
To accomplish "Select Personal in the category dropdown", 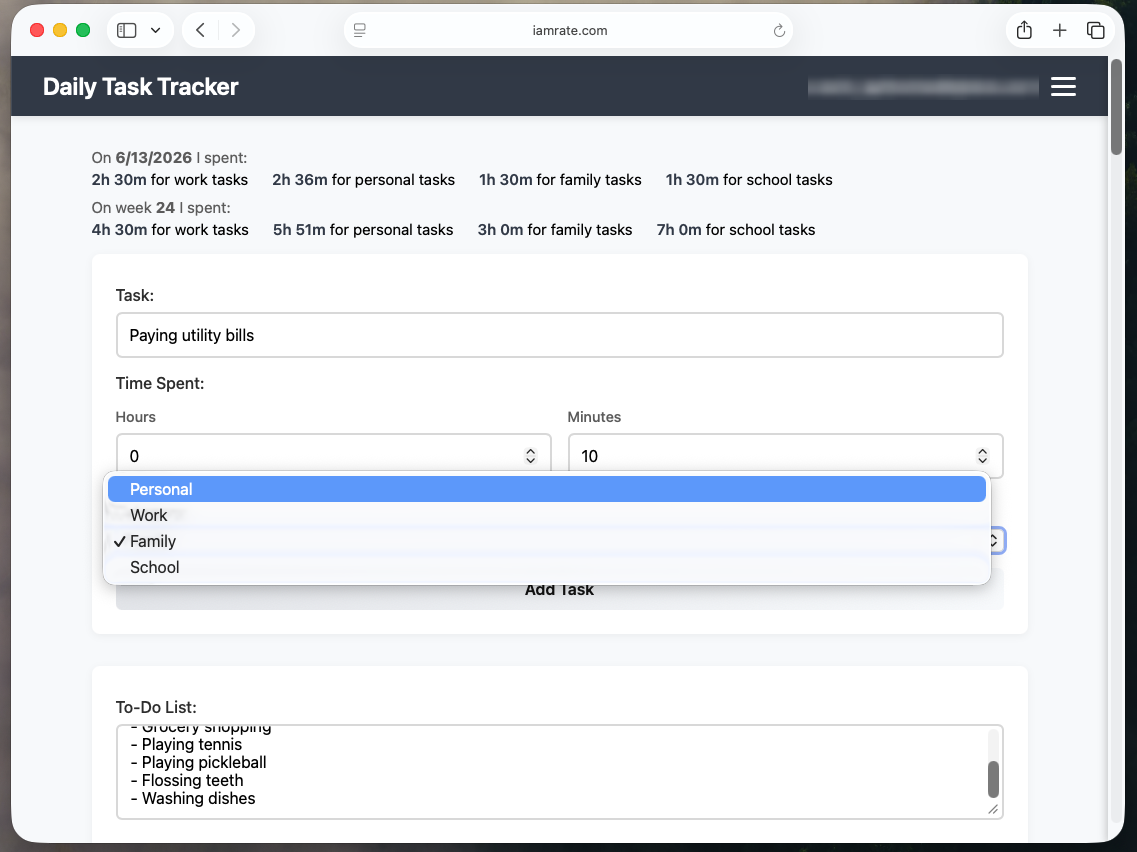I will coord(547,489).
